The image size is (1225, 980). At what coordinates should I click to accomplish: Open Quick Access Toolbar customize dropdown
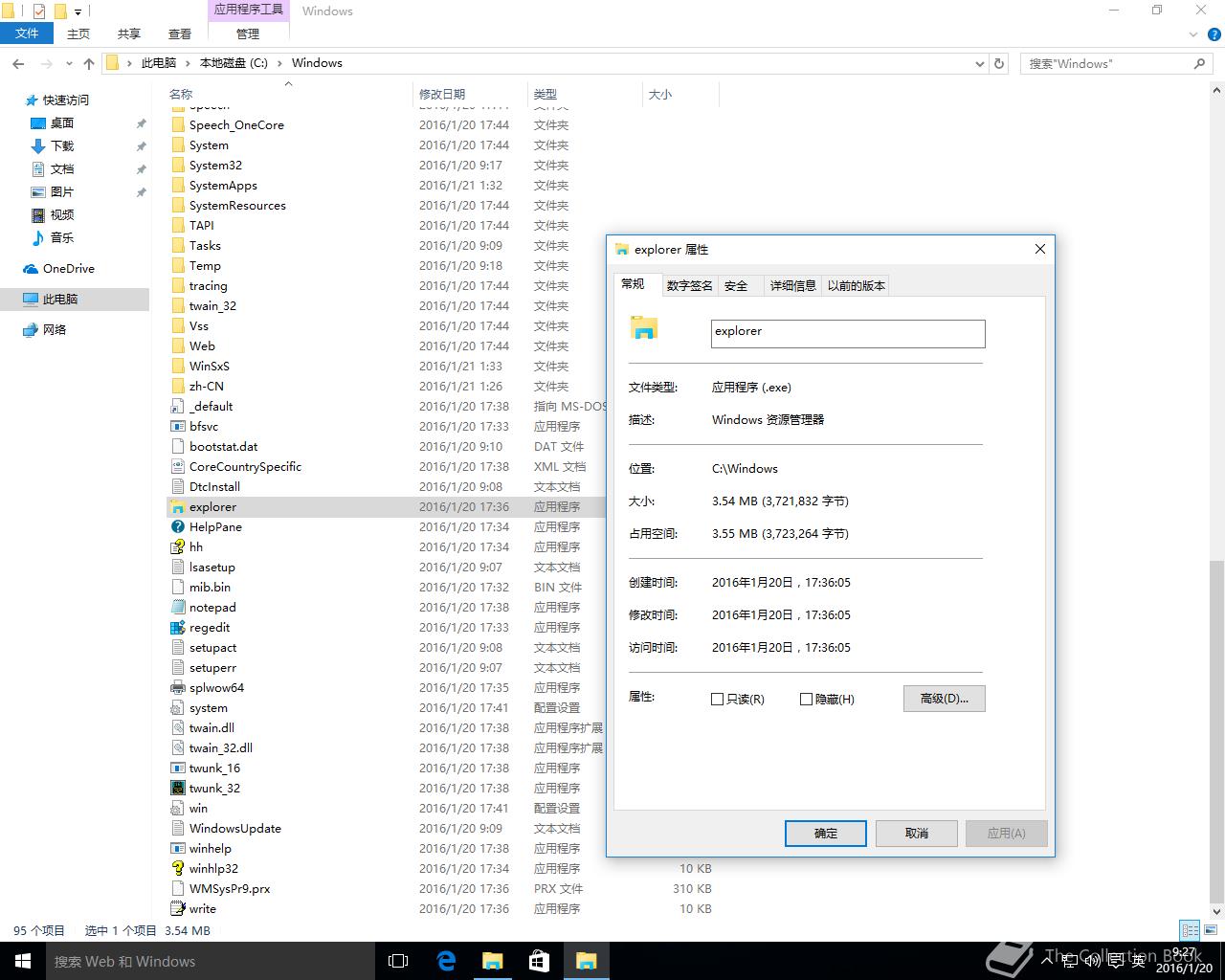pos(78,12)
